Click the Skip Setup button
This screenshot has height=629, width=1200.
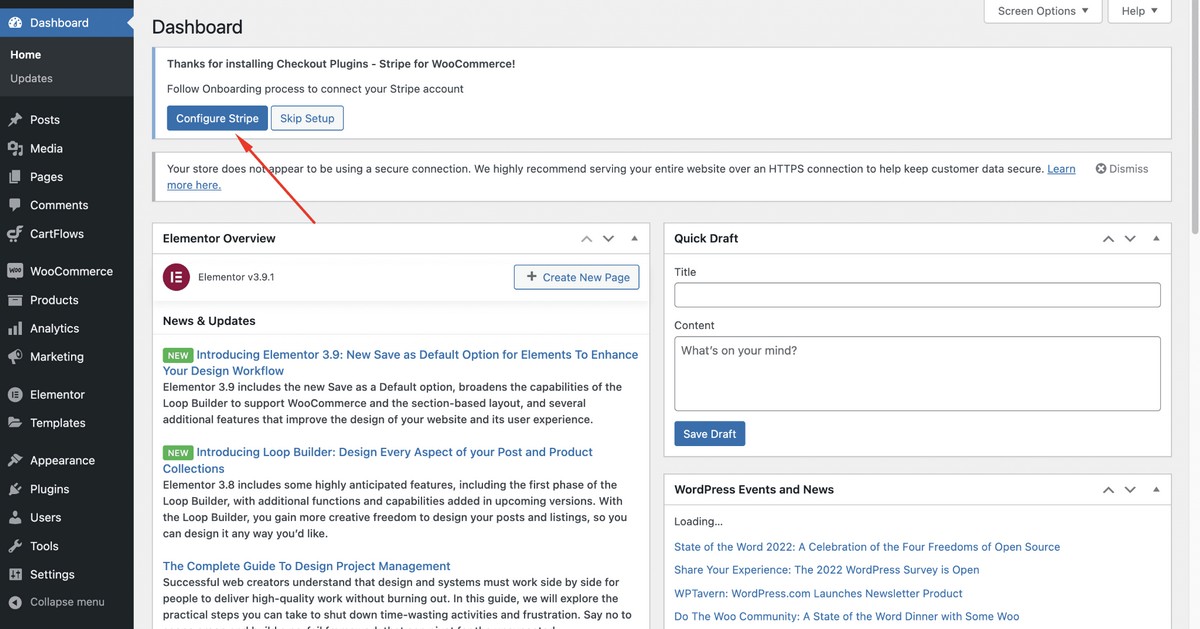[307, 118]
